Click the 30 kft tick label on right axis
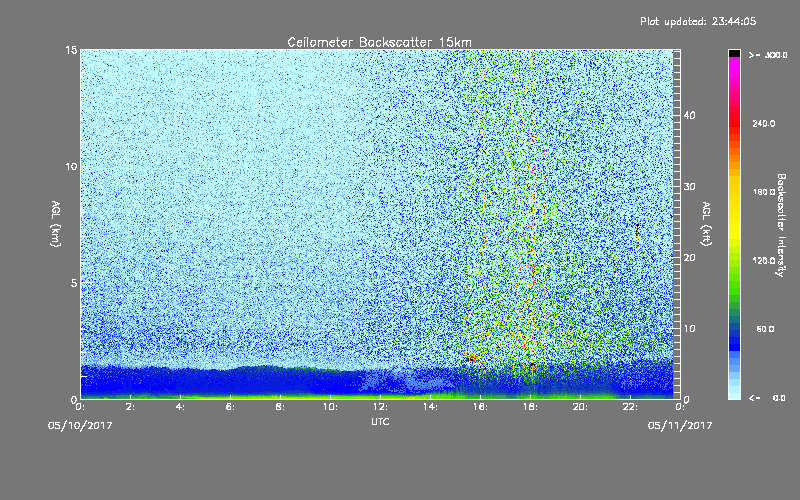Viewport: 800px width, 500px height. point(689,186)
